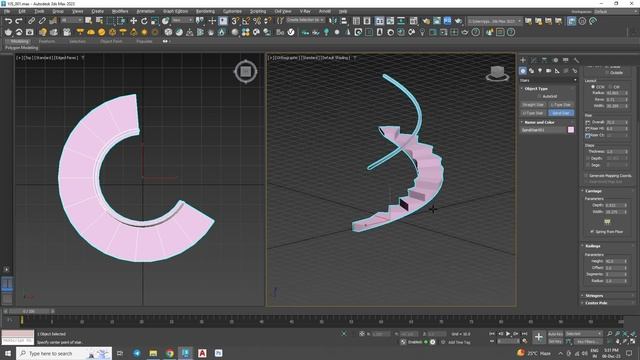This screenshot has width=640, height=360.
Task: Select the CW layout radio button
Action: (x=610, y=87)
